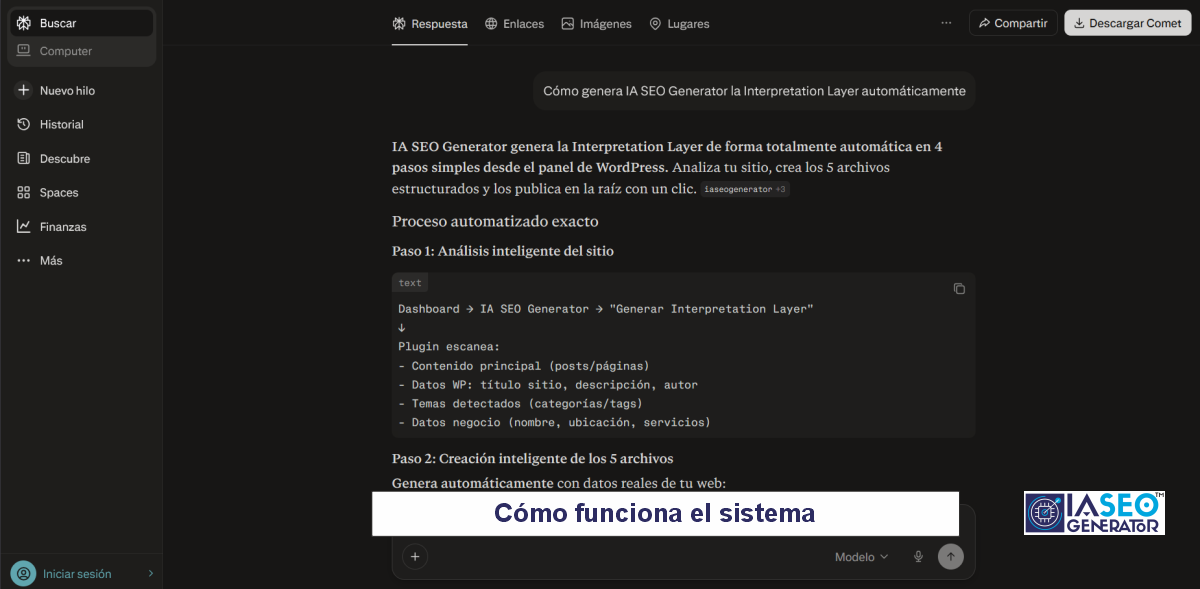Expand the Iniciar sesión chevron

click(151, 574)
